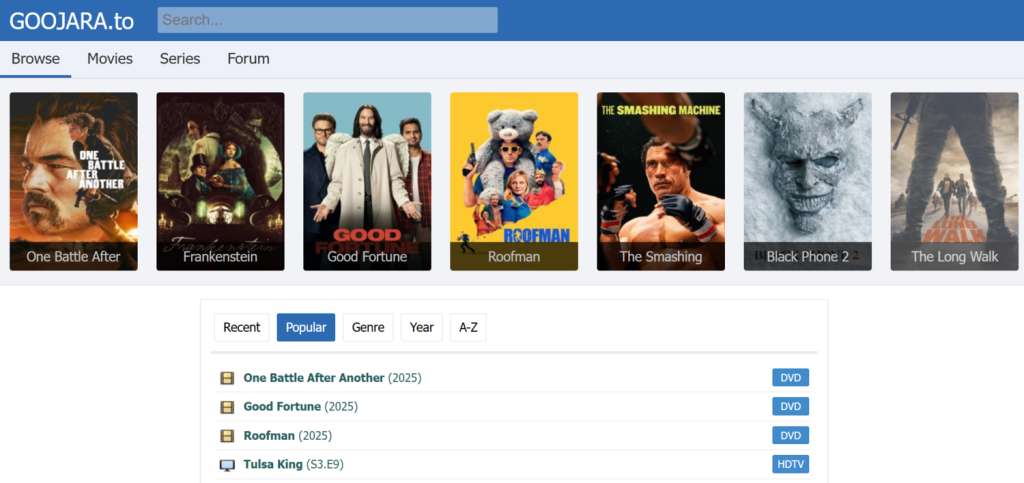Viewport: 1024px width, 483px height.
Task: Open The Smashing Machine poster
Action: click(x=661, y=181)
